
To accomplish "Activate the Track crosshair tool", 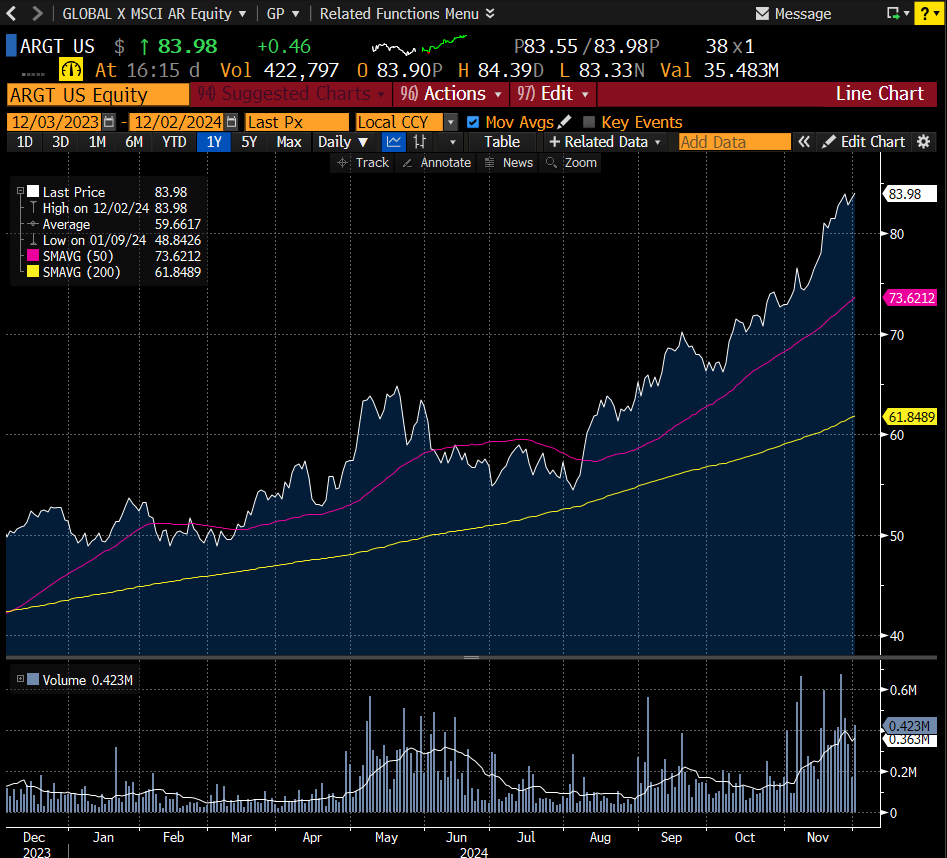I will coord(362,162).
